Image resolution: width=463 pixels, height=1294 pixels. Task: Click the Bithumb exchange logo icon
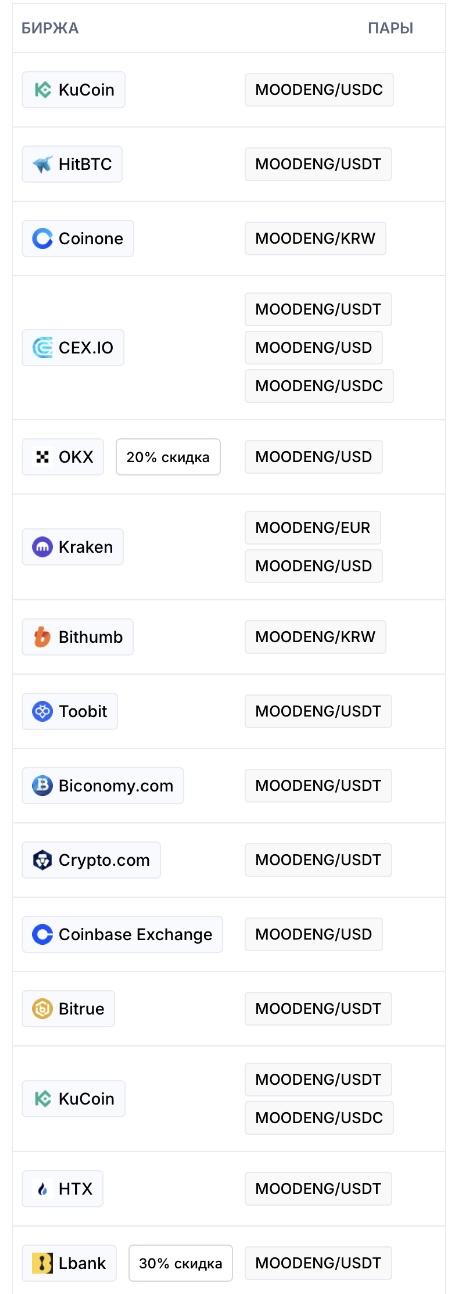(42, 637)
